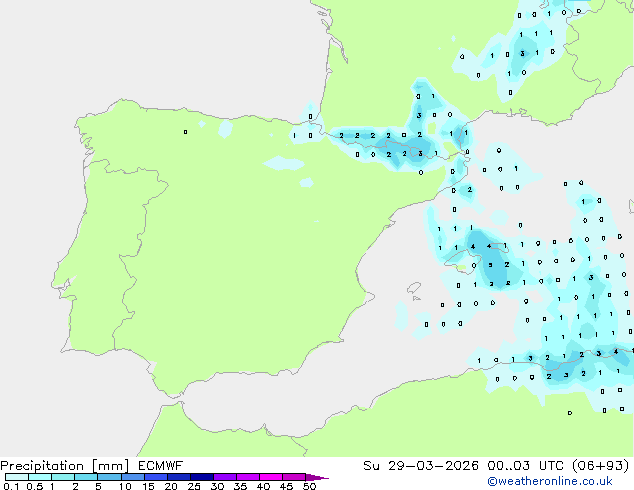The width and height of the screenshot is (634, 490).
Task: Click the above-50 arrow tip of the legend
Action: tap(317, 477)
